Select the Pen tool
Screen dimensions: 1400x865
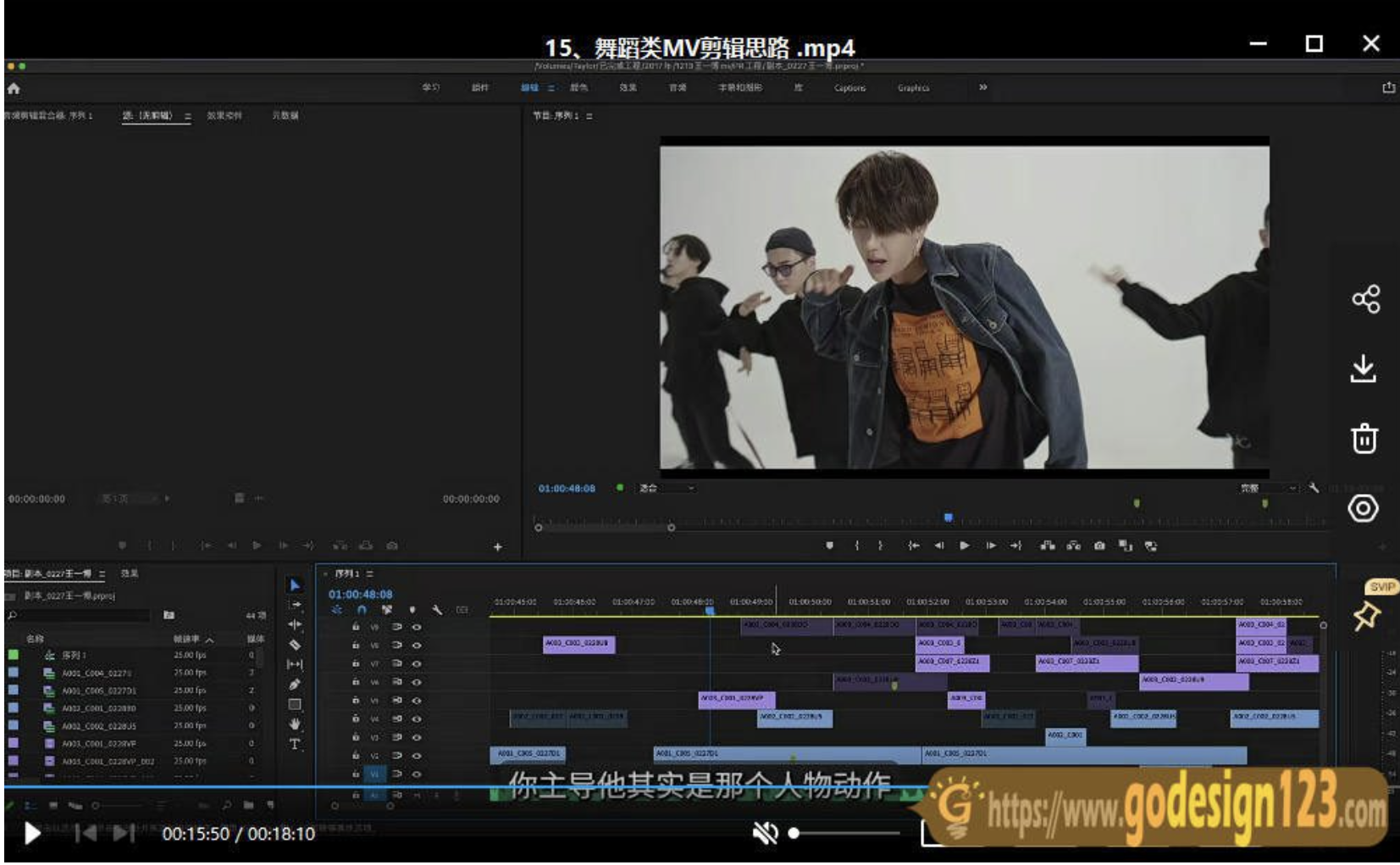click(x=295, y=684)
